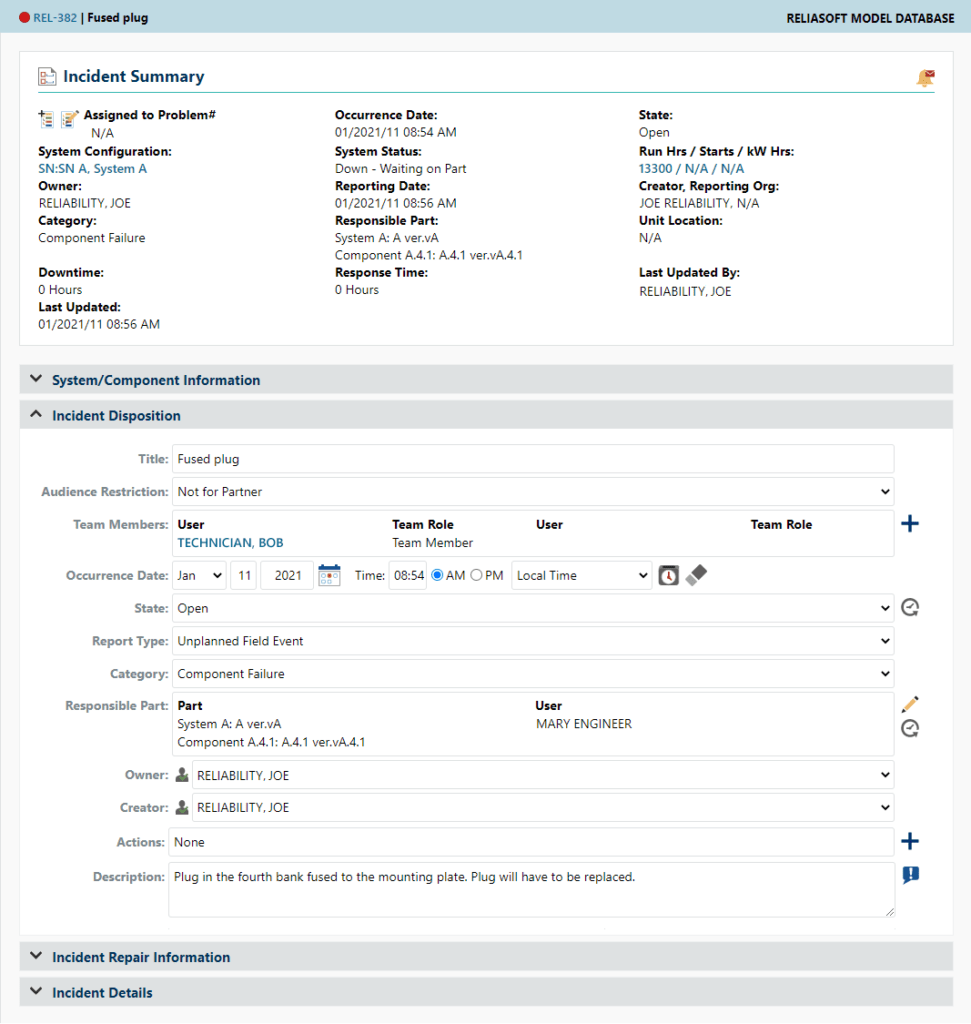
Task: Click the clock icon to set current time
Action: coord(669,575)
